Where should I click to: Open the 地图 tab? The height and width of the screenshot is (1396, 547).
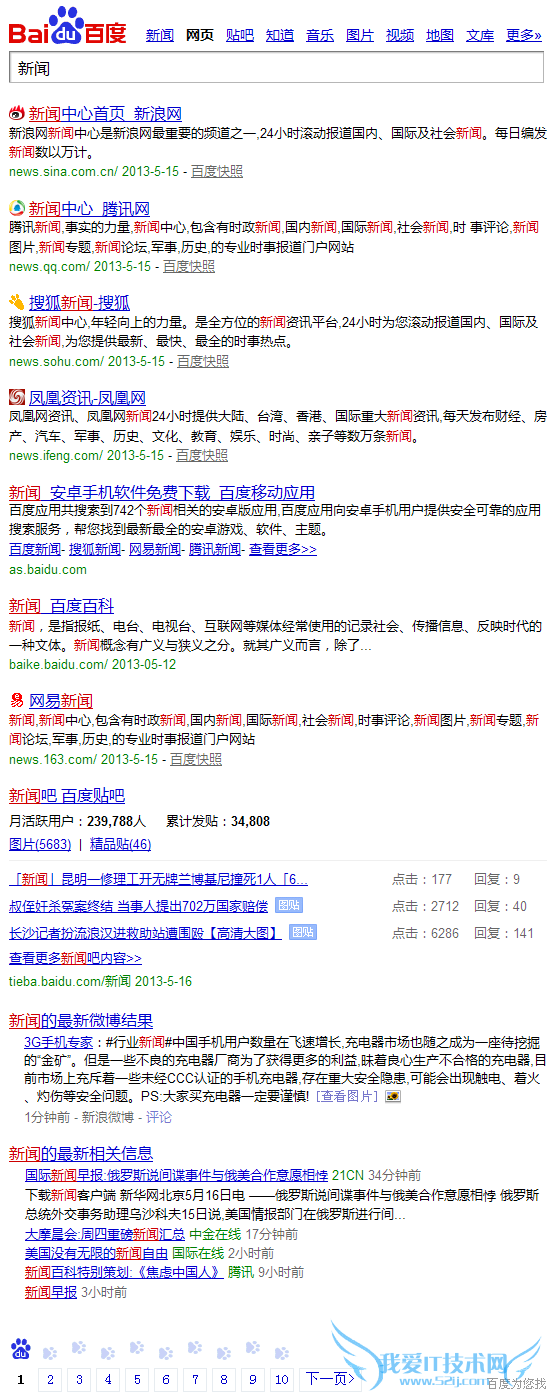[440, 35]
